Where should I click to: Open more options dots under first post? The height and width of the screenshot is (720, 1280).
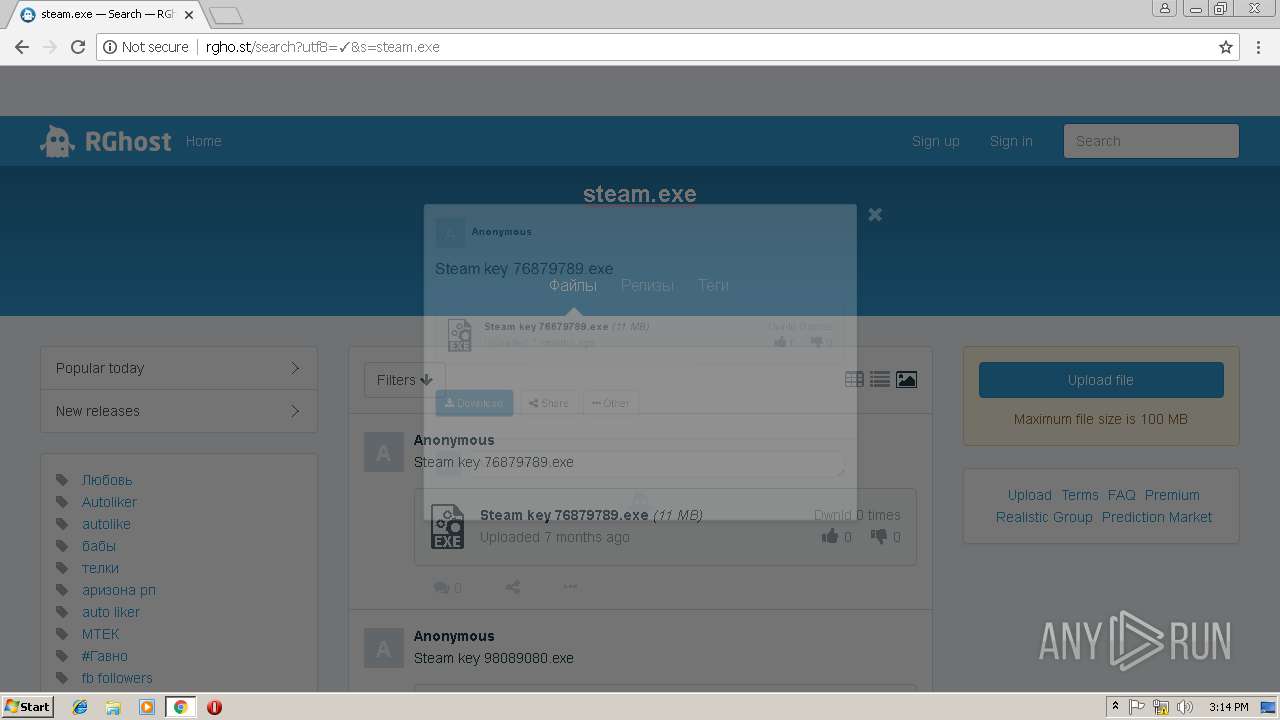(570, 587)
